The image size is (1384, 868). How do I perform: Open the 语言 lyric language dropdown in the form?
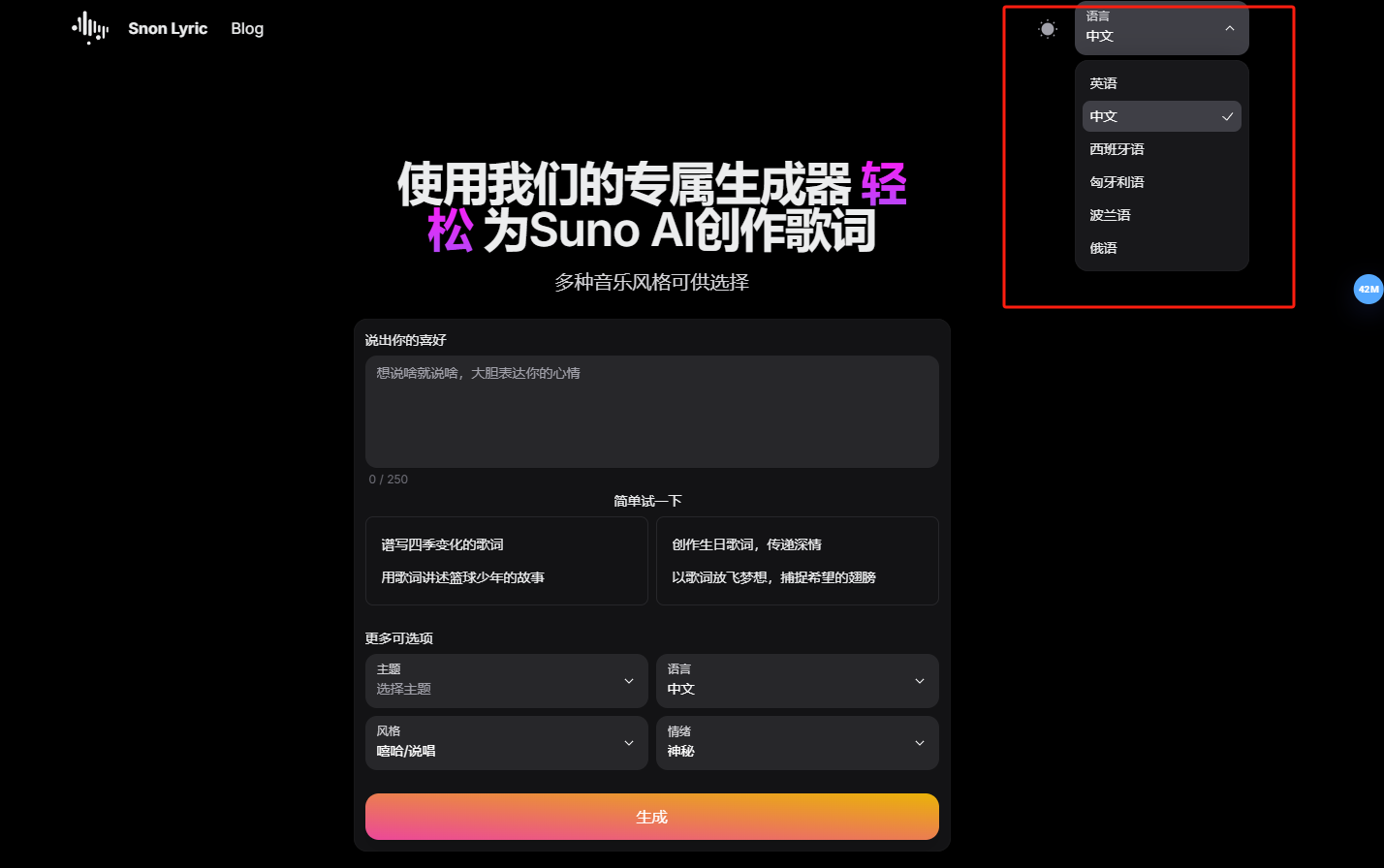point(798,681)
